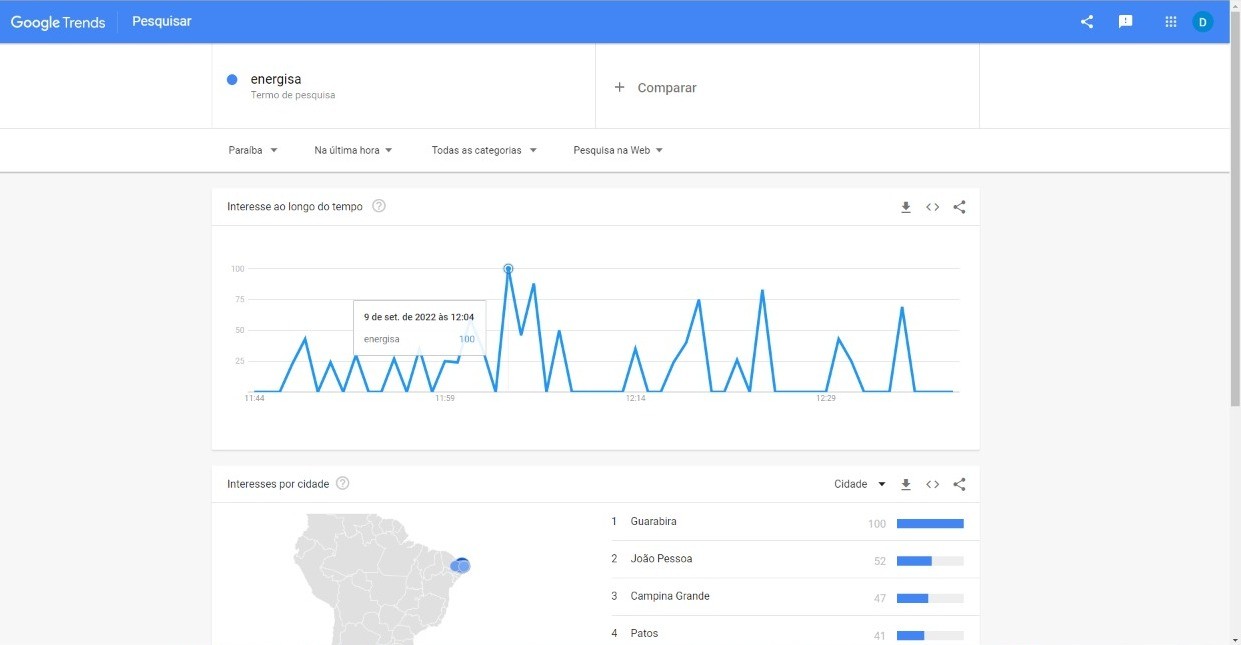Switch search type via Pesquisa na Web dropdown

617,149
